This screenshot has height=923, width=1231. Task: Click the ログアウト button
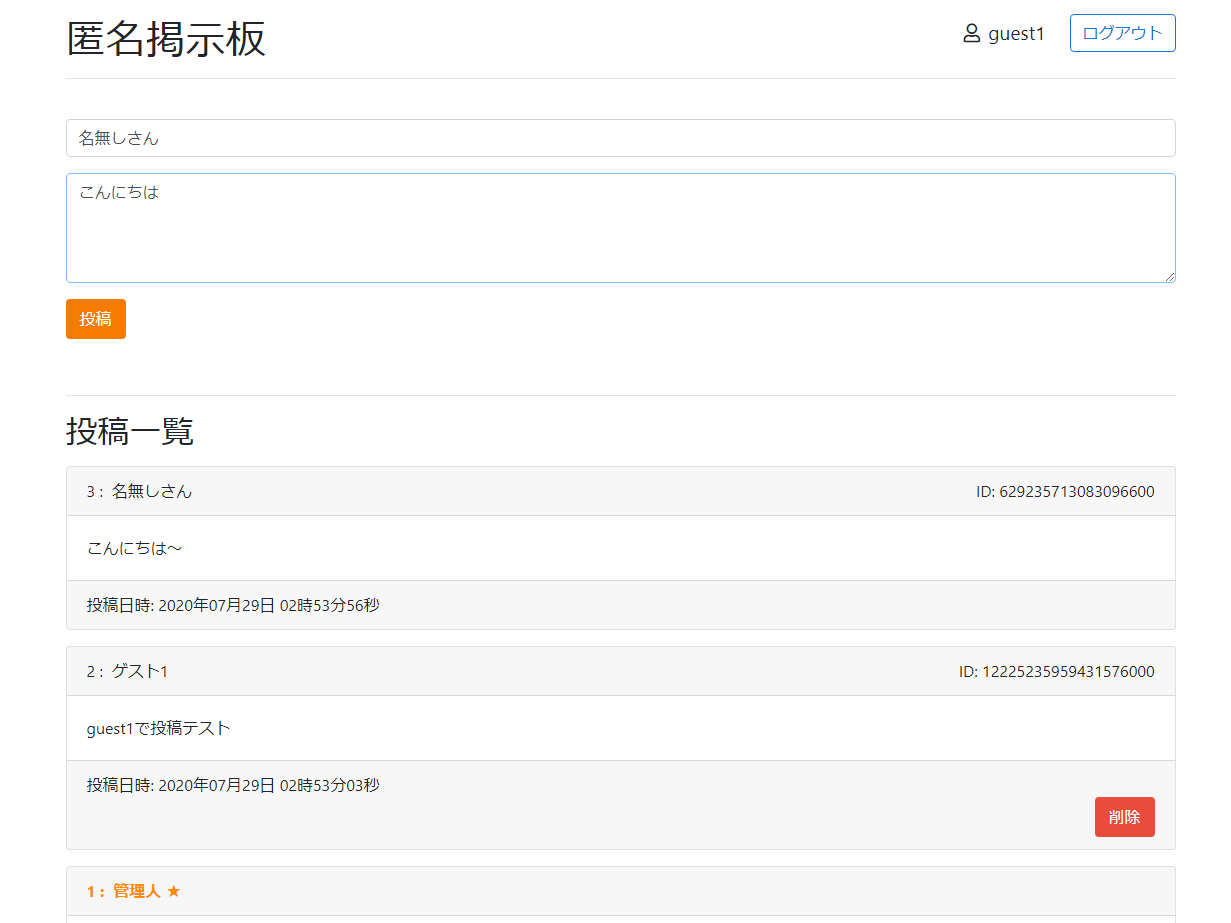1122,32
